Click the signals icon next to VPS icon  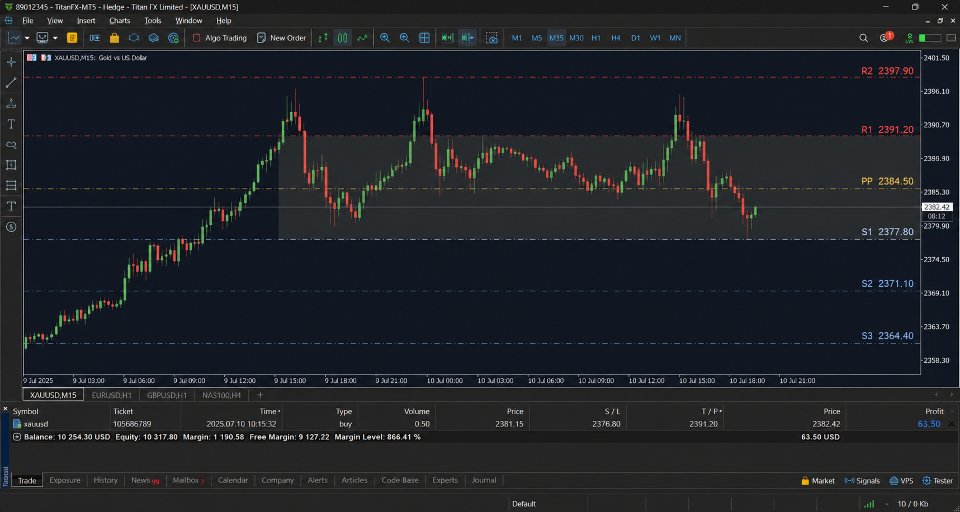tap(173, 38)
